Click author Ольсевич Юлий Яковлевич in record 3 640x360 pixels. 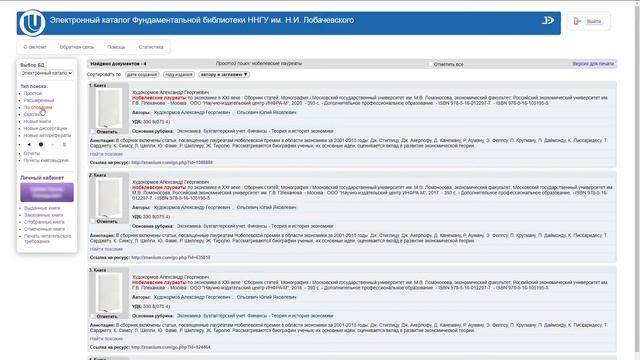pyautogui.click(x=267, y=297)
